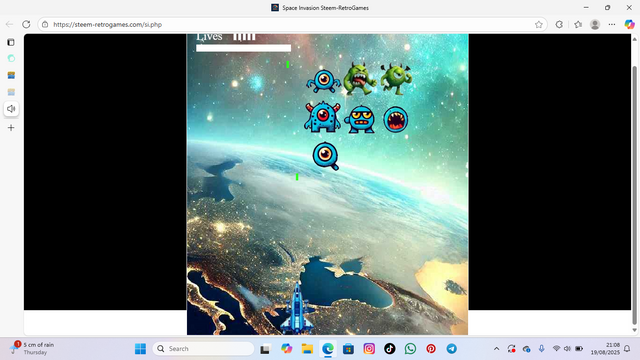Click the lone blue eyeball alien below
Image resolution: width=640 pixels, height=360 pixels.
pos(326,156)
